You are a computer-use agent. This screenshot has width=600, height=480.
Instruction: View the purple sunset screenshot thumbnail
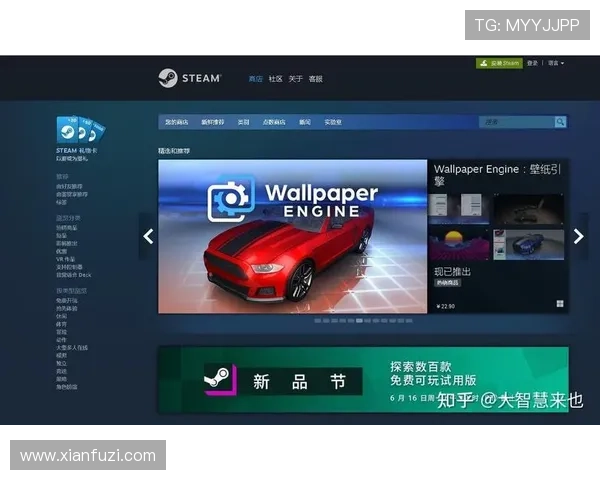pyautogui.click(x=458, y=245)
